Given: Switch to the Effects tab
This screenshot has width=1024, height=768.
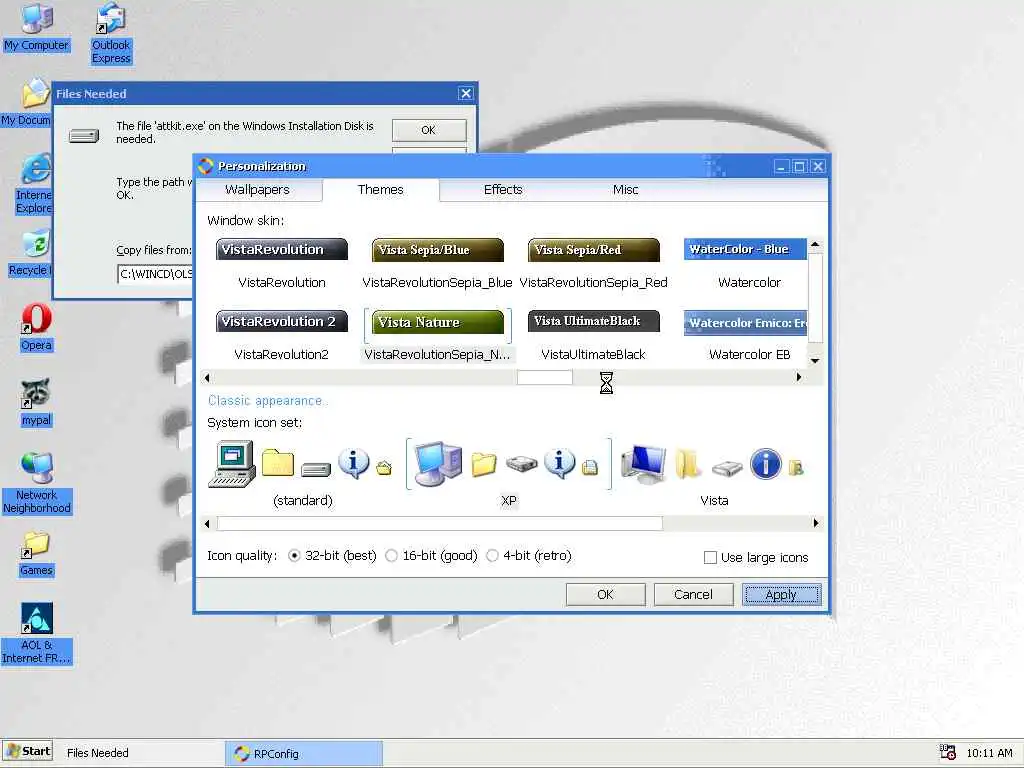Looking at the screenshot, I should click(503, 190).
